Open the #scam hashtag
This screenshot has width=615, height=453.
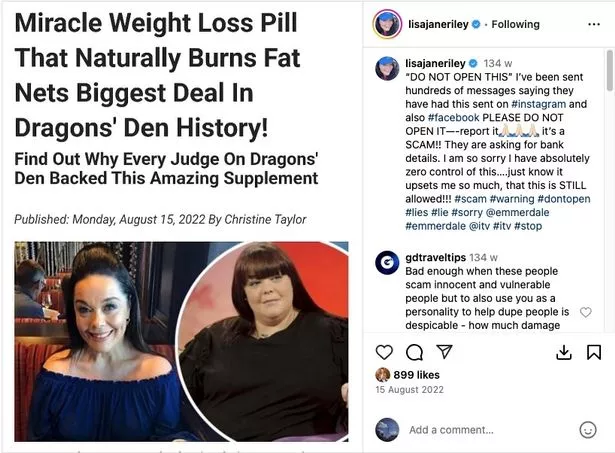[x=470, y=199]
